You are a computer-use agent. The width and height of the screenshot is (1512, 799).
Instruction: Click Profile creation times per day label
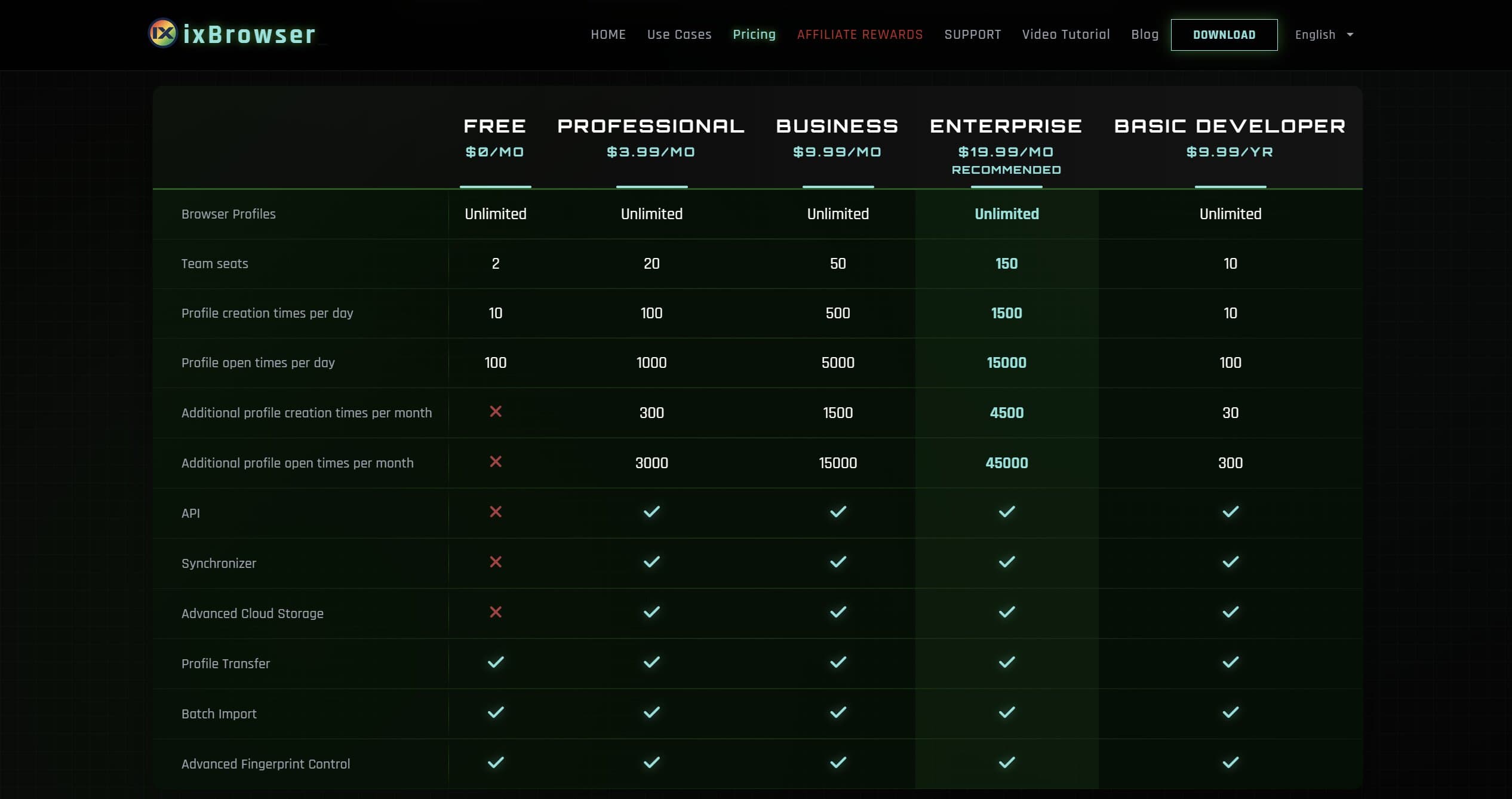click(x=267, y=313)
